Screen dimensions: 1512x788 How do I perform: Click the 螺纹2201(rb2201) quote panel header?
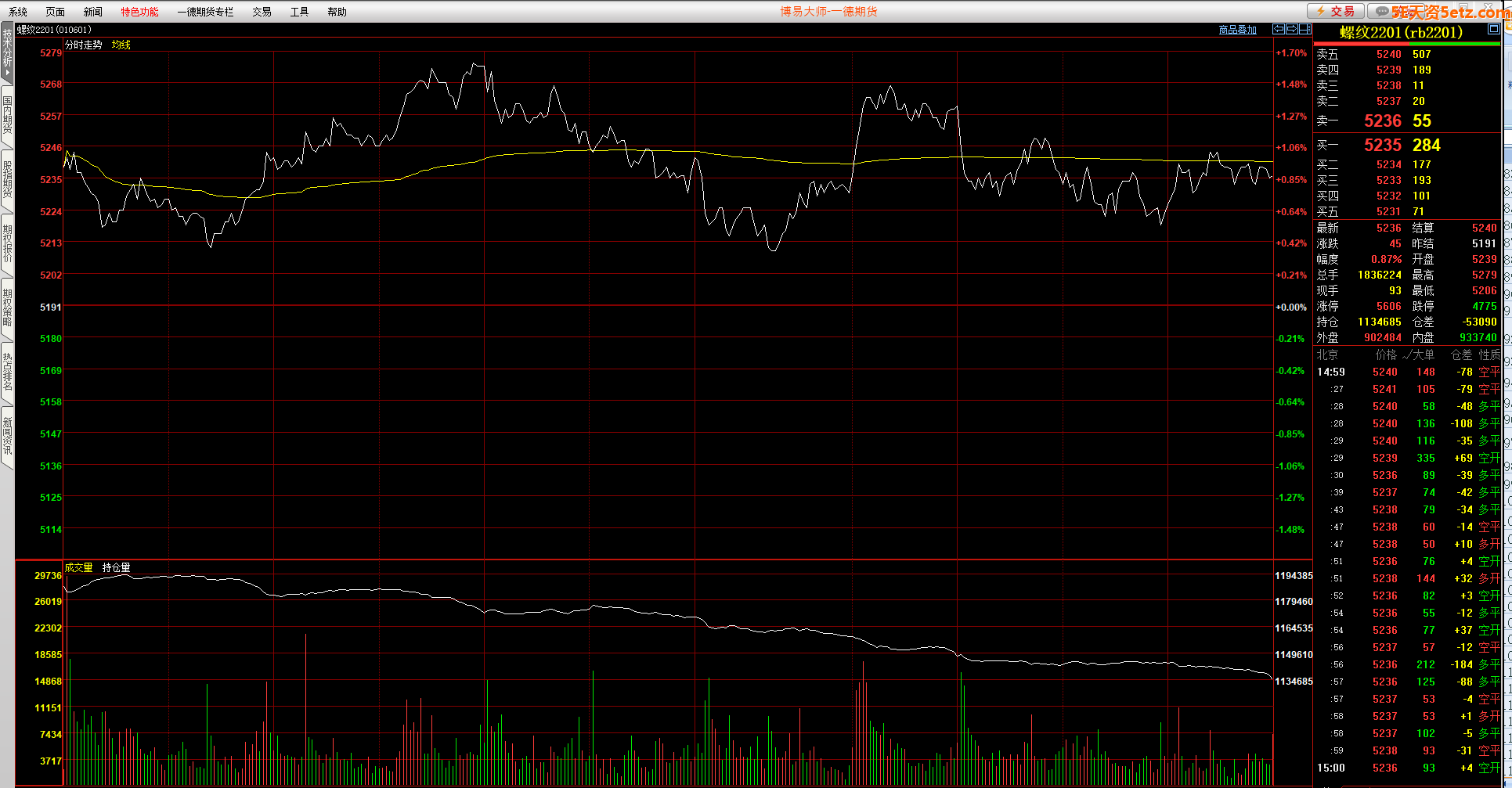(1402, 32)
